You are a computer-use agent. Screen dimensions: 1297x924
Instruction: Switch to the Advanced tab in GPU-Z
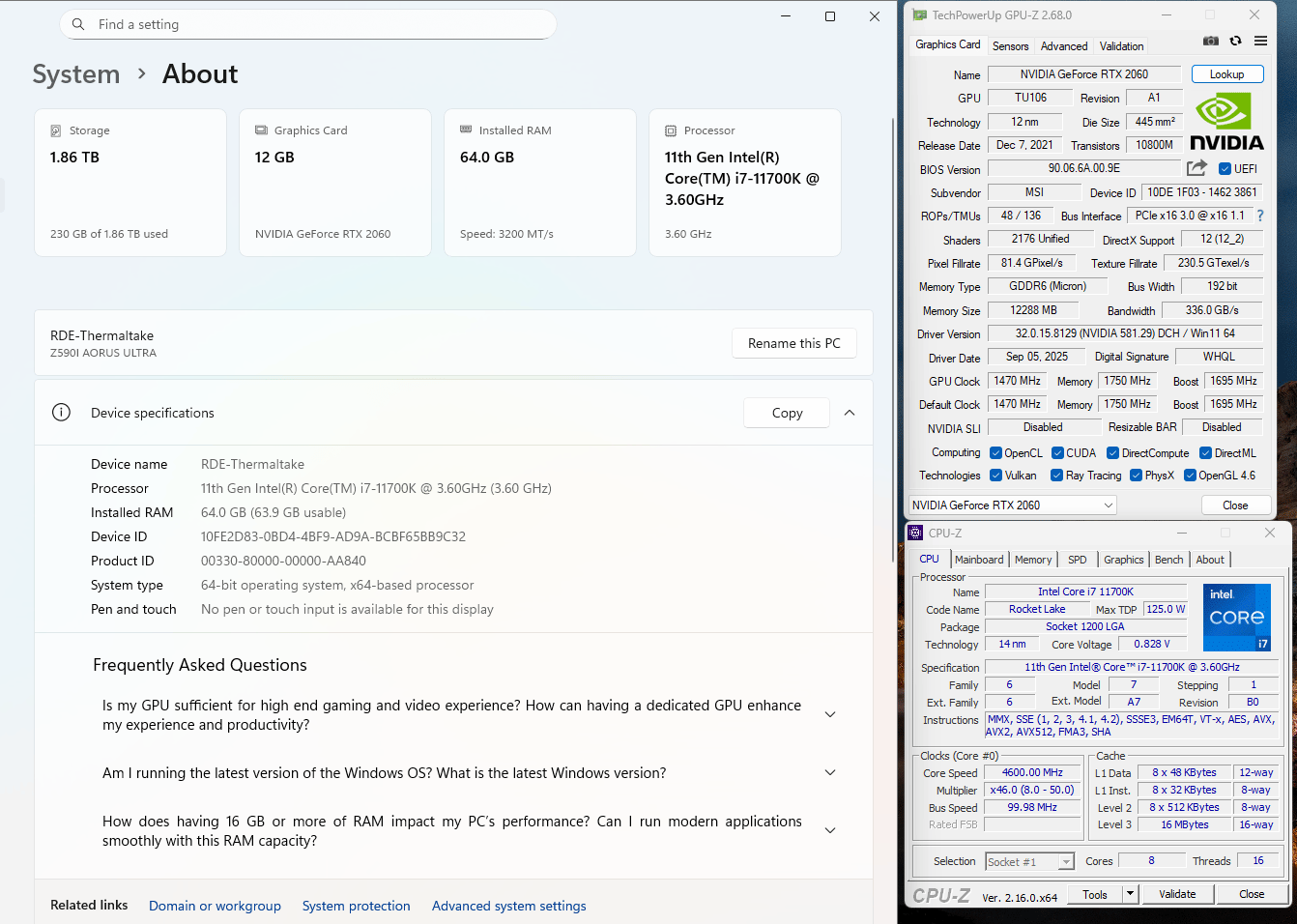(x=1064, y=46)
